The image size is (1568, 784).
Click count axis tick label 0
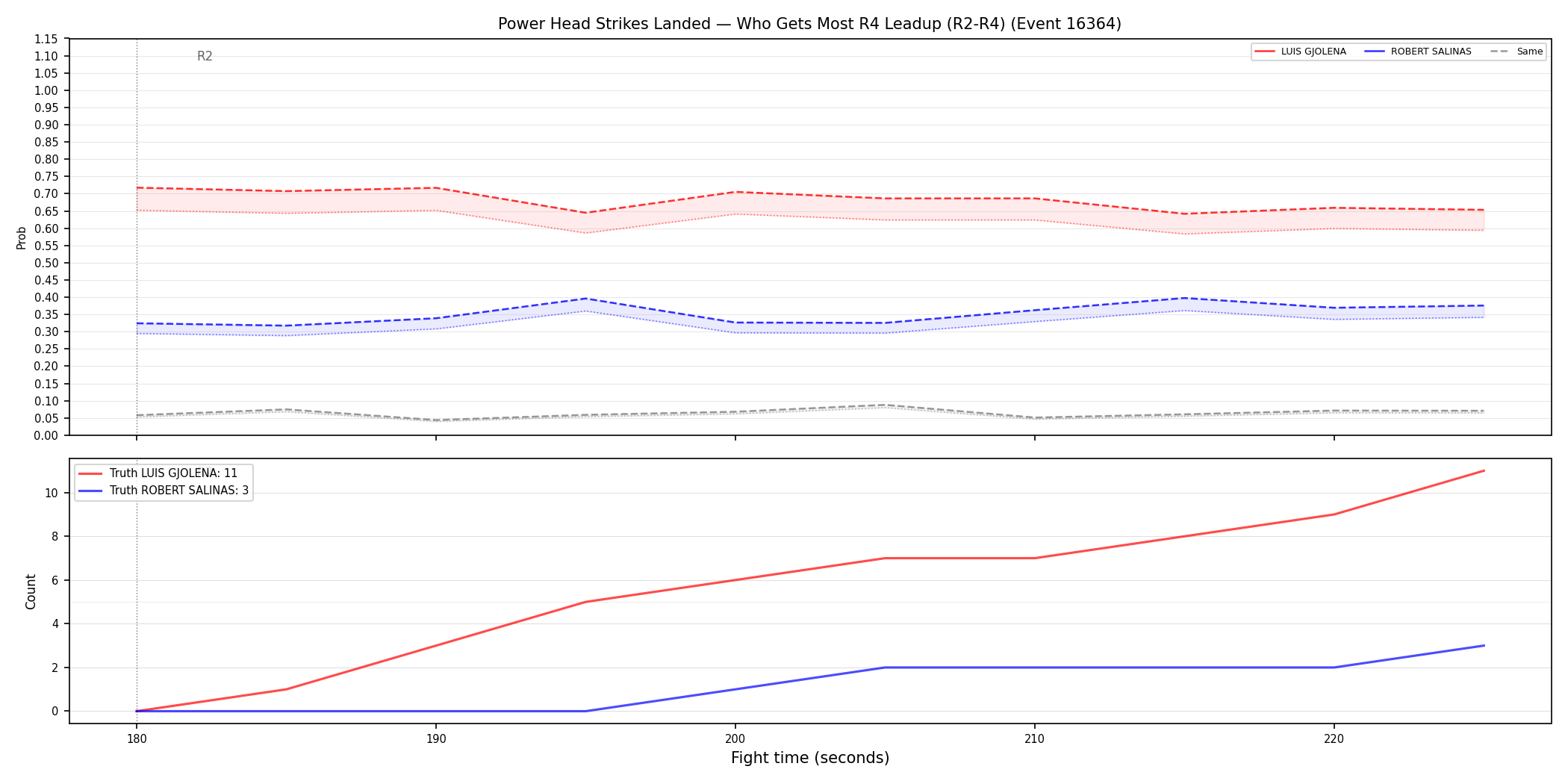click(55, 711)
